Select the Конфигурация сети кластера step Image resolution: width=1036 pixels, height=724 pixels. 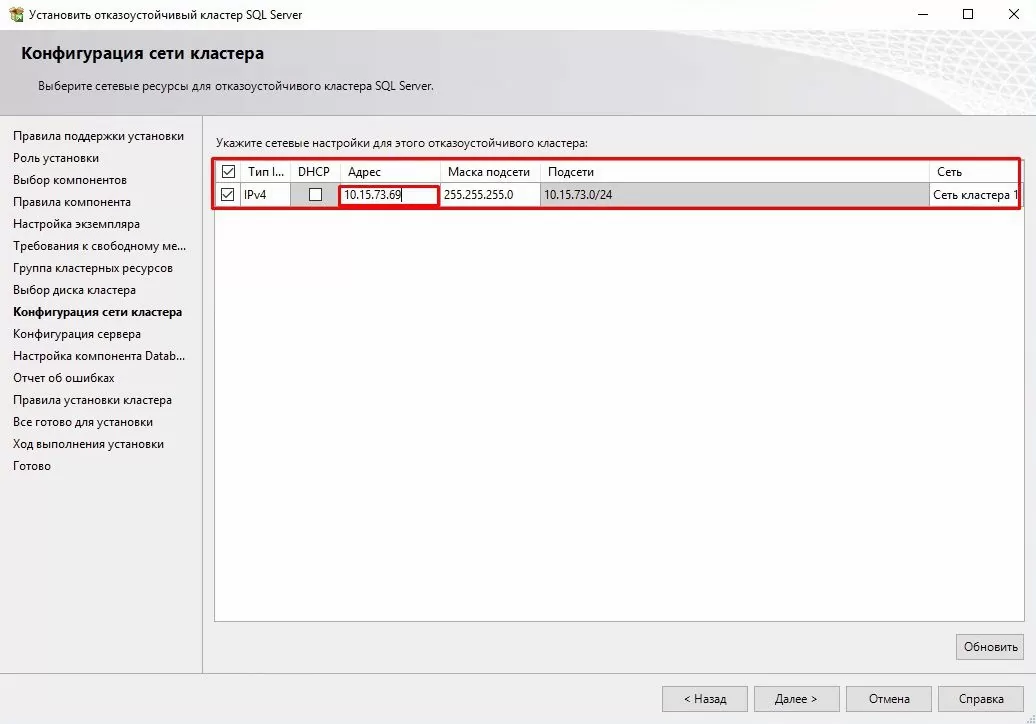click(x=98, y=312)
